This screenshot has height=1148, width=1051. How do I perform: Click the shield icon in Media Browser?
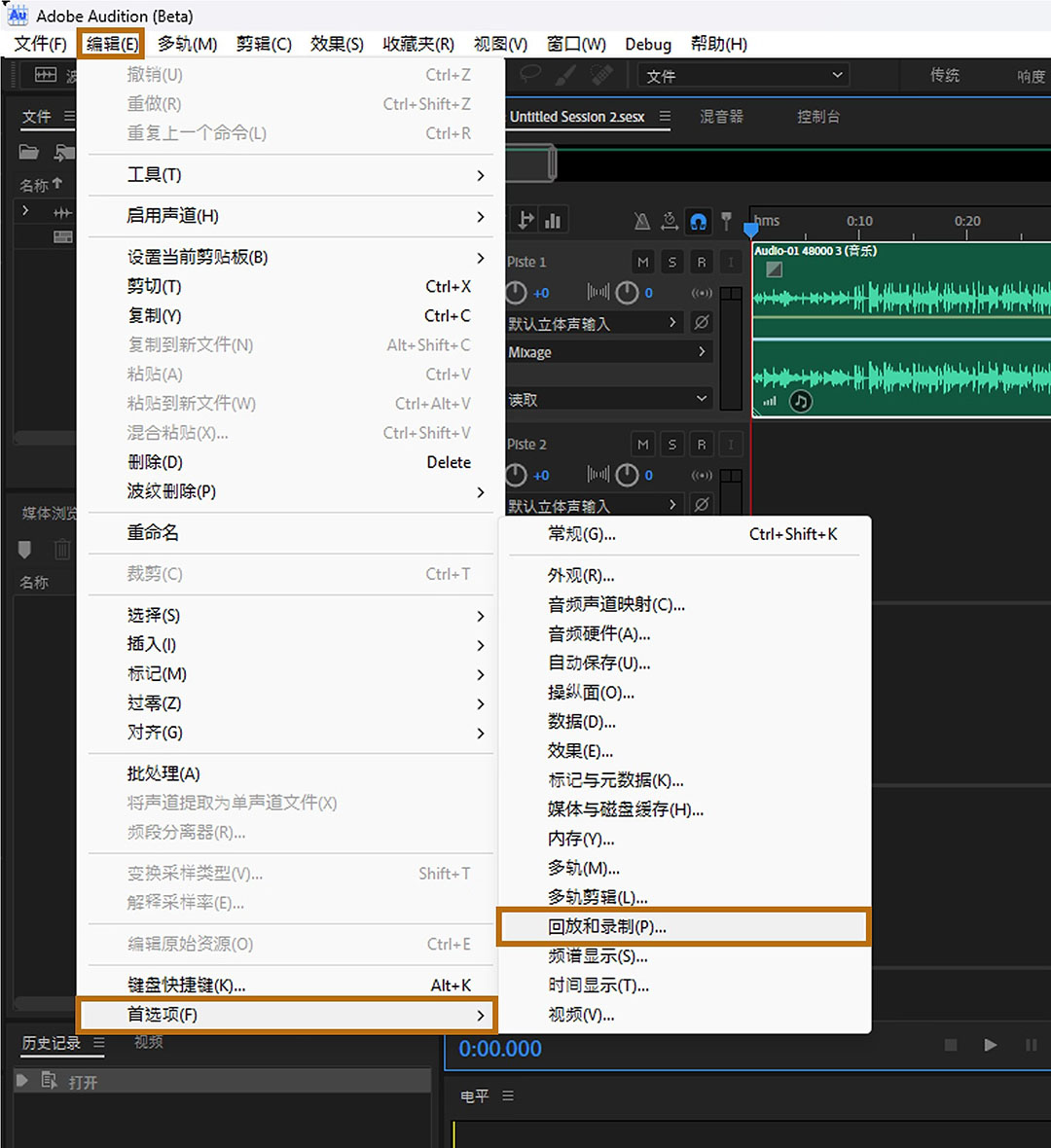click(x=25, y=549)
